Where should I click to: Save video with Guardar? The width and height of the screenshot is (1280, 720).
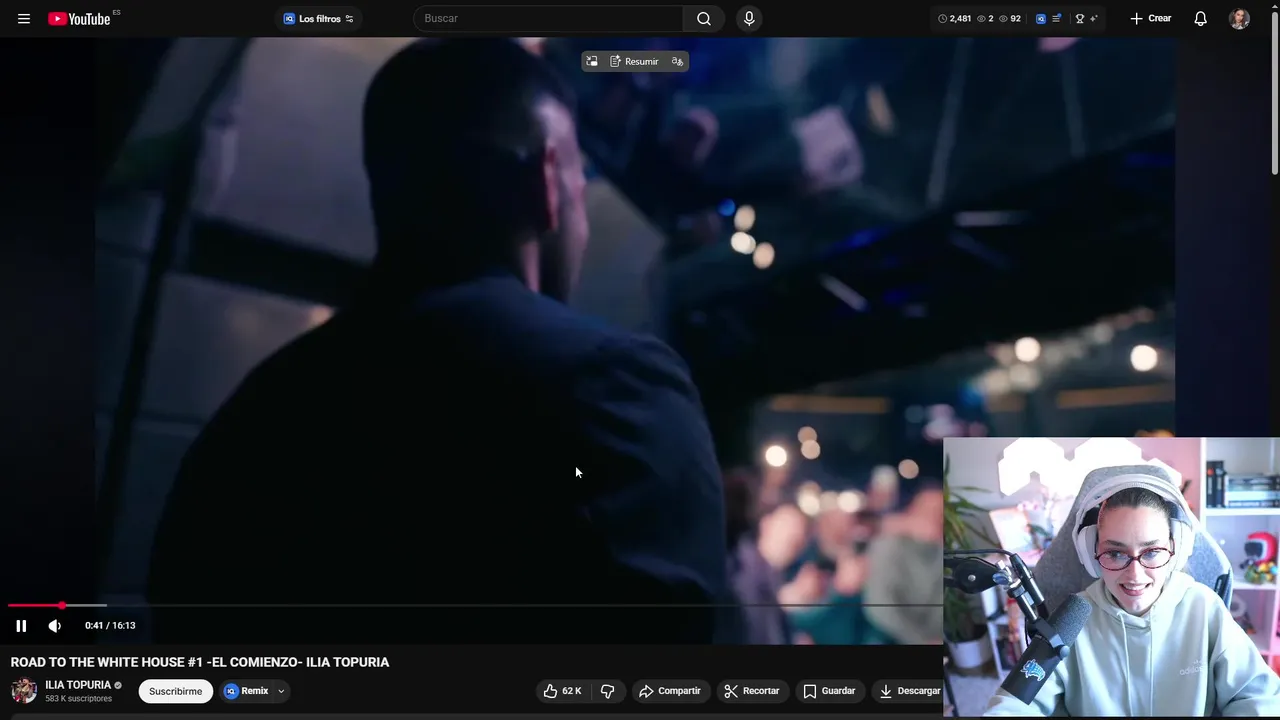tap(829, 691)
